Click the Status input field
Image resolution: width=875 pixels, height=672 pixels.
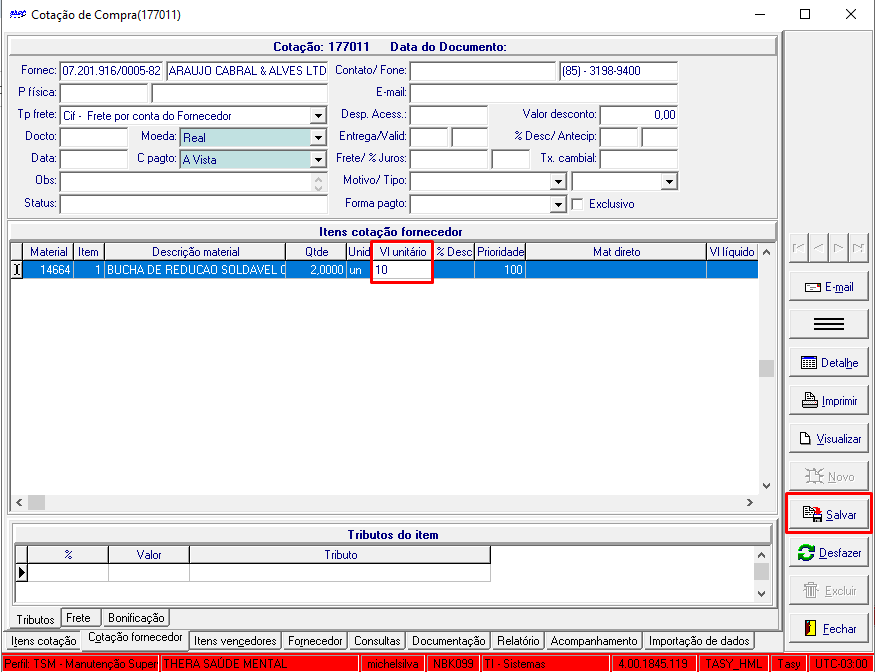point(193,204)
